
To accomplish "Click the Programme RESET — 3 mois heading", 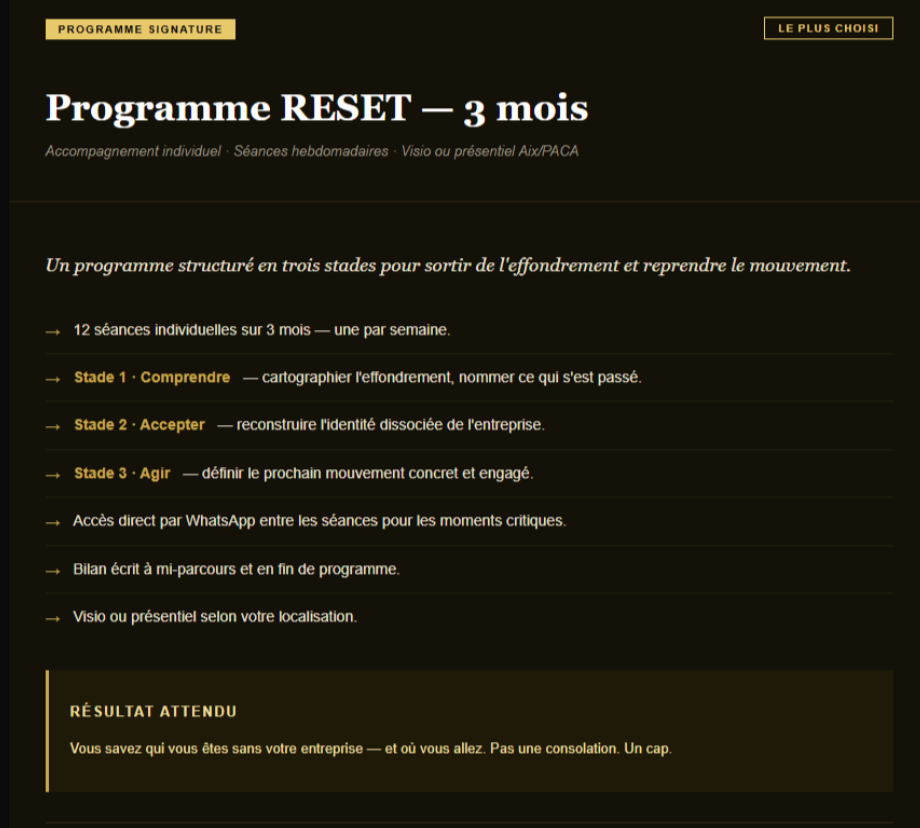I will coord(316,108).
